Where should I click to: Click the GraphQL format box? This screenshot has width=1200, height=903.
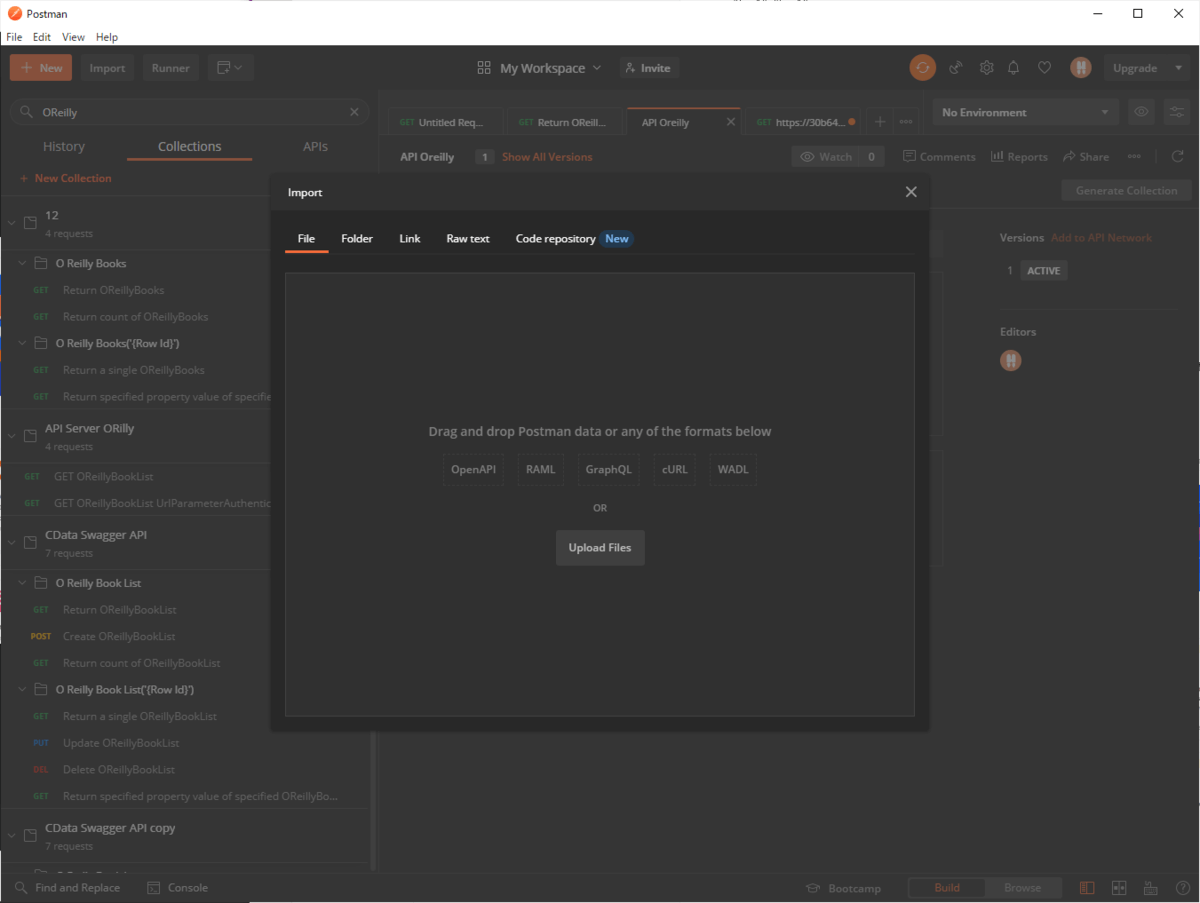609,469
